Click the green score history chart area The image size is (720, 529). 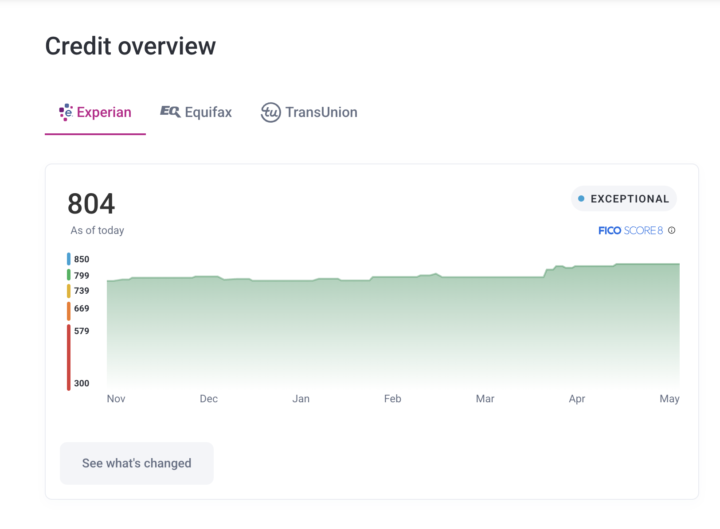click(393, 326)
